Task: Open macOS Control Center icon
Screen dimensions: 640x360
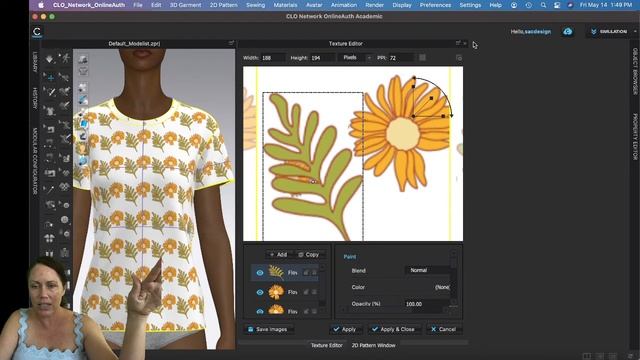Action: [x=557, y=5]
